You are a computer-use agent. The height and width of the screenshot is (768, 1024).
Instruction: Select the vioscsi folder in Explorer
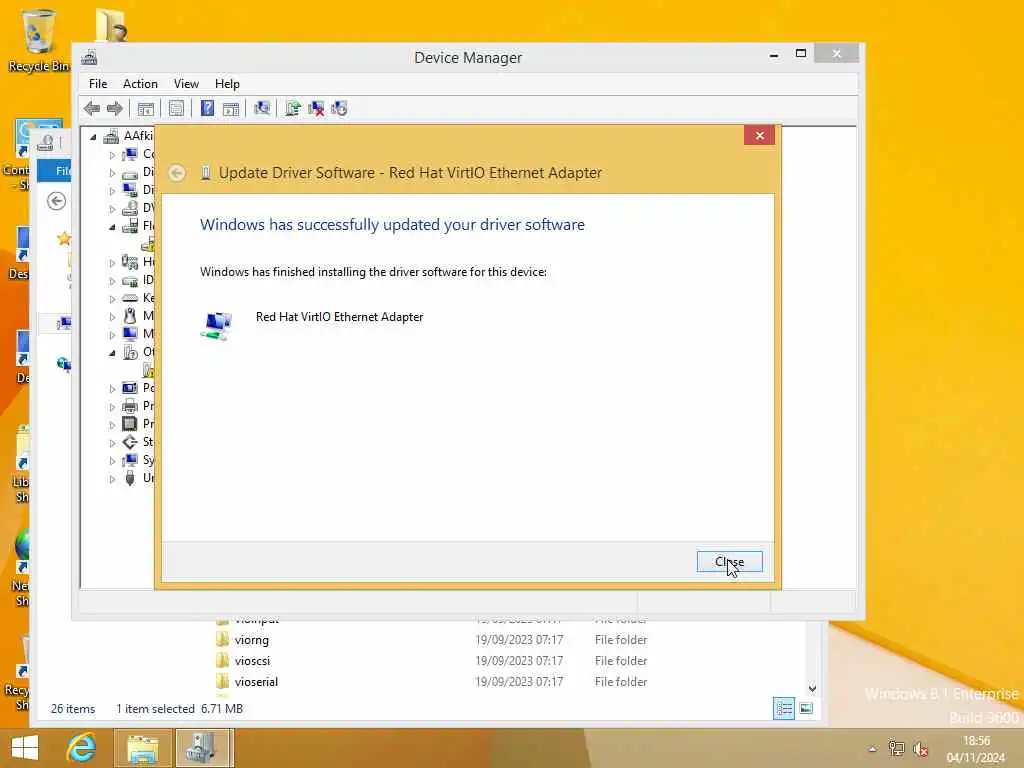252,661
